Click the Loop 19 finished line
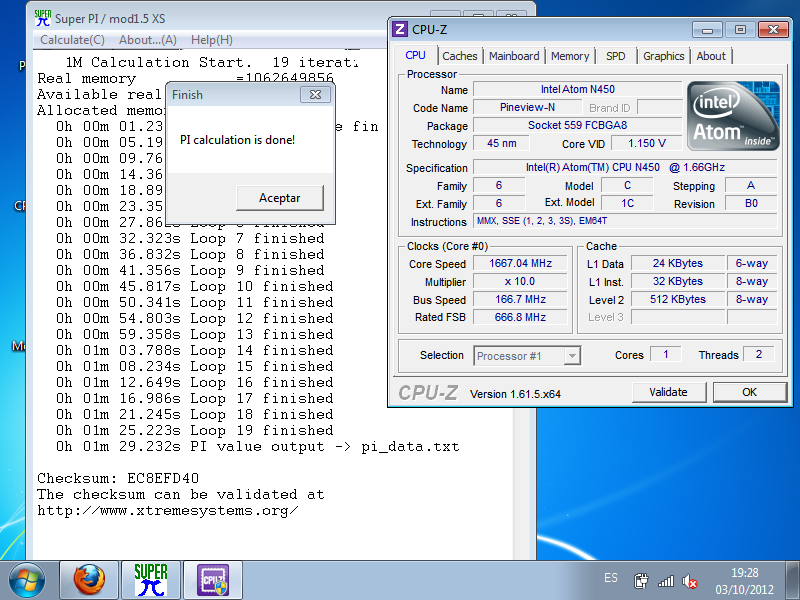The image size is (800, 600). 195,430
